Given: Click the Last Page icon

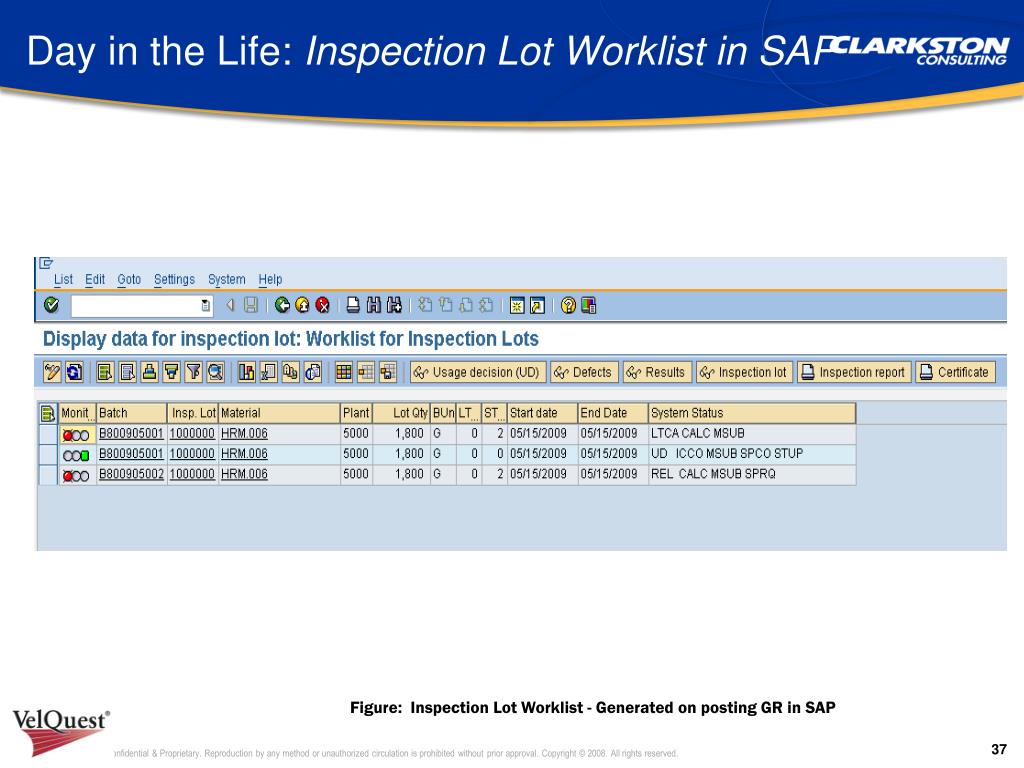Looking at the screenshot, I should click(x=486, y=305).
